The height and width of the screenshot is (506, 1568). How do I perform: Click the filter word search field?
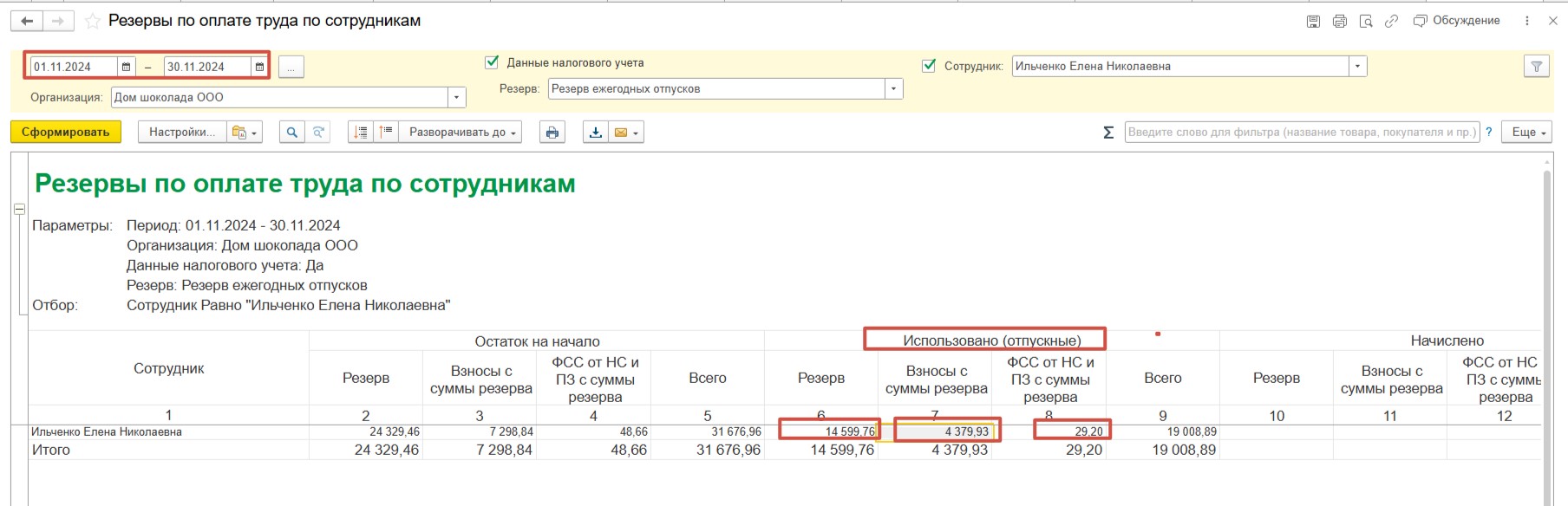[x=1300, y=133]
